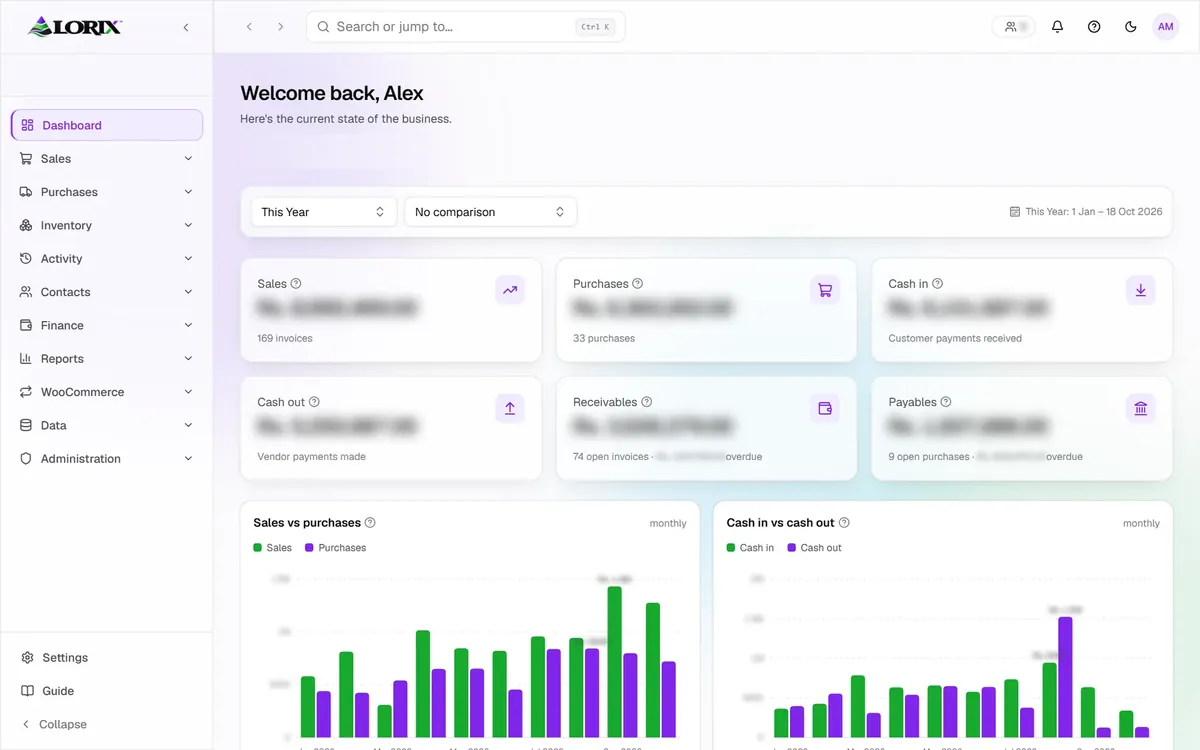Click the Reports bar chart icon
Image resolution: width=1200 pixels, height=750 pixels.
[26, 358]
